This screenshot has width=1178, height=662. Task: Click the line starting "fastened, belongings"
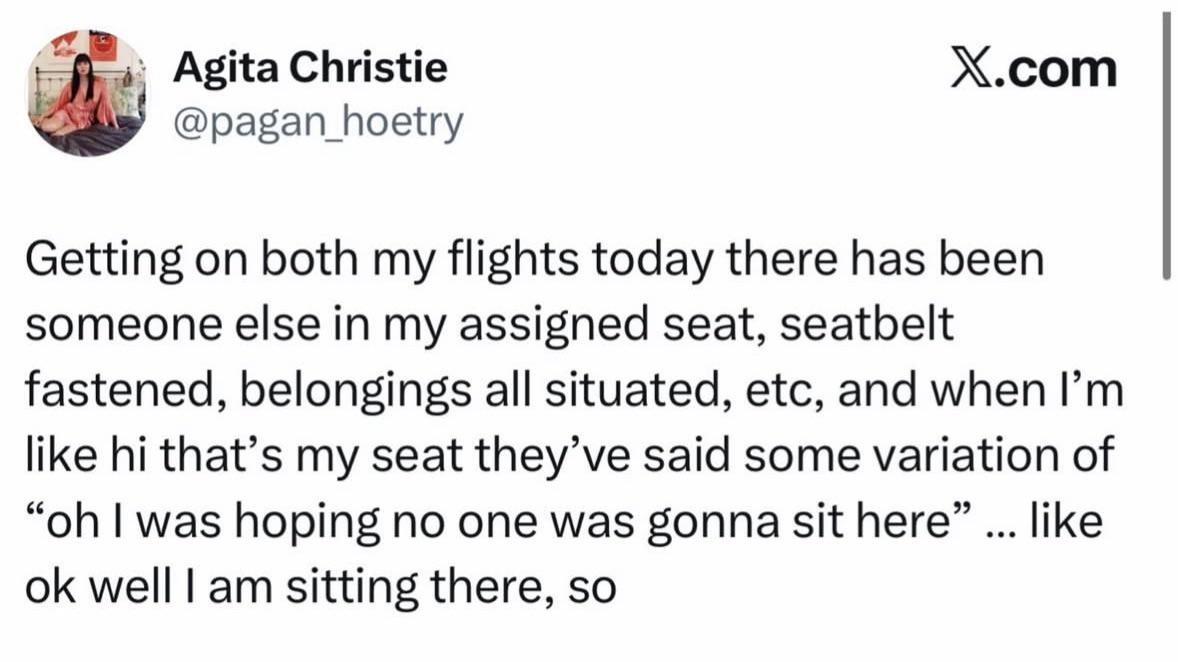click(x=575, y=391)
